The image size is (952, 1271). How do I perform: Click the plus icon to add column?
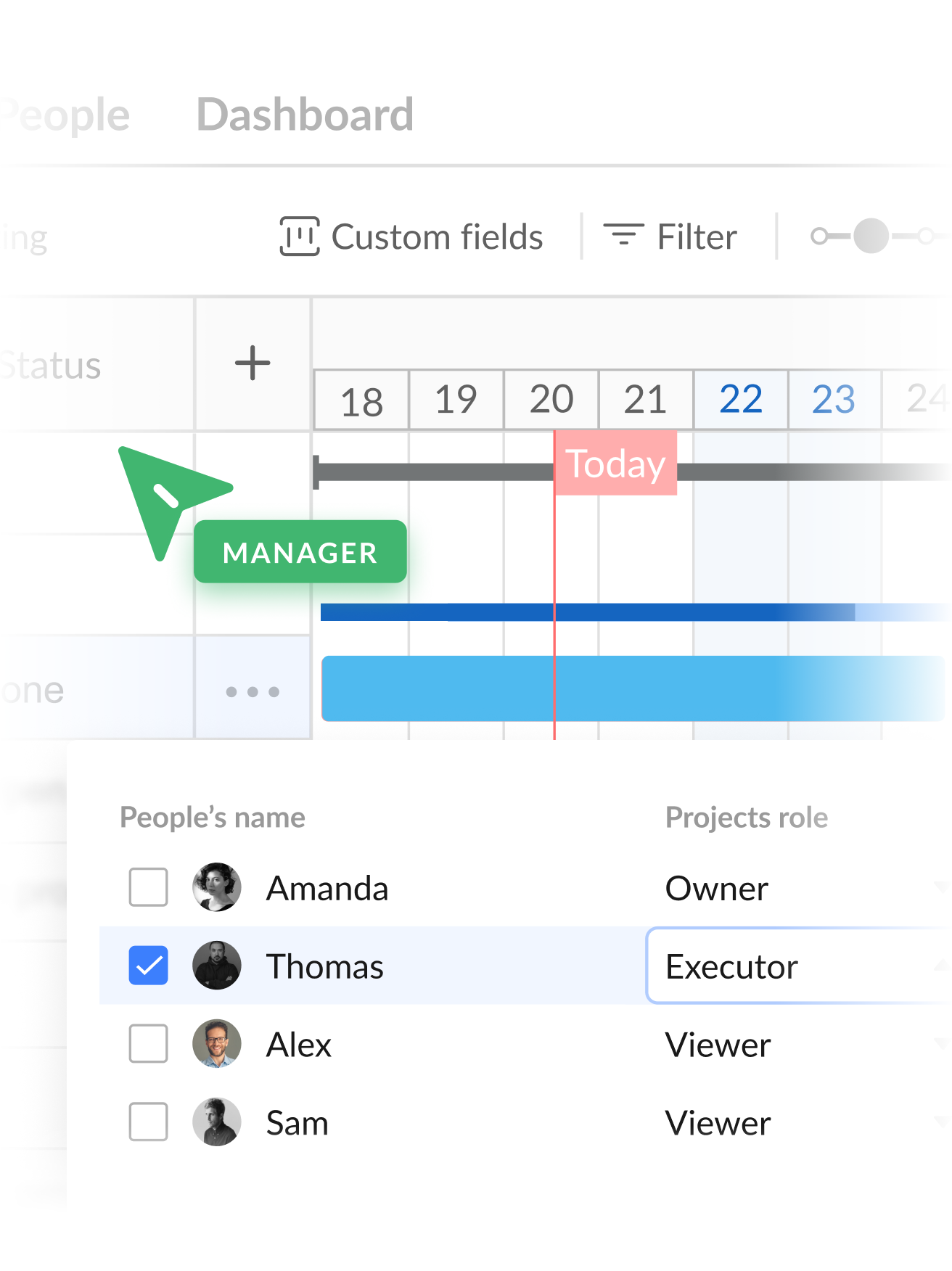(x=253, y=363)
